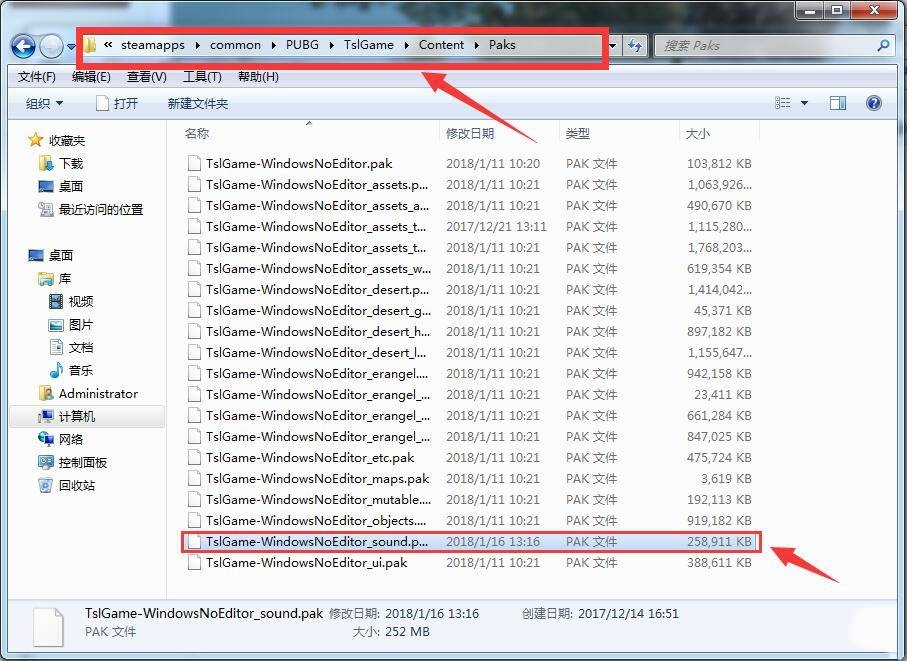Select 文档 library
This screenshot has width=907, height=661.
pos(71,347)
